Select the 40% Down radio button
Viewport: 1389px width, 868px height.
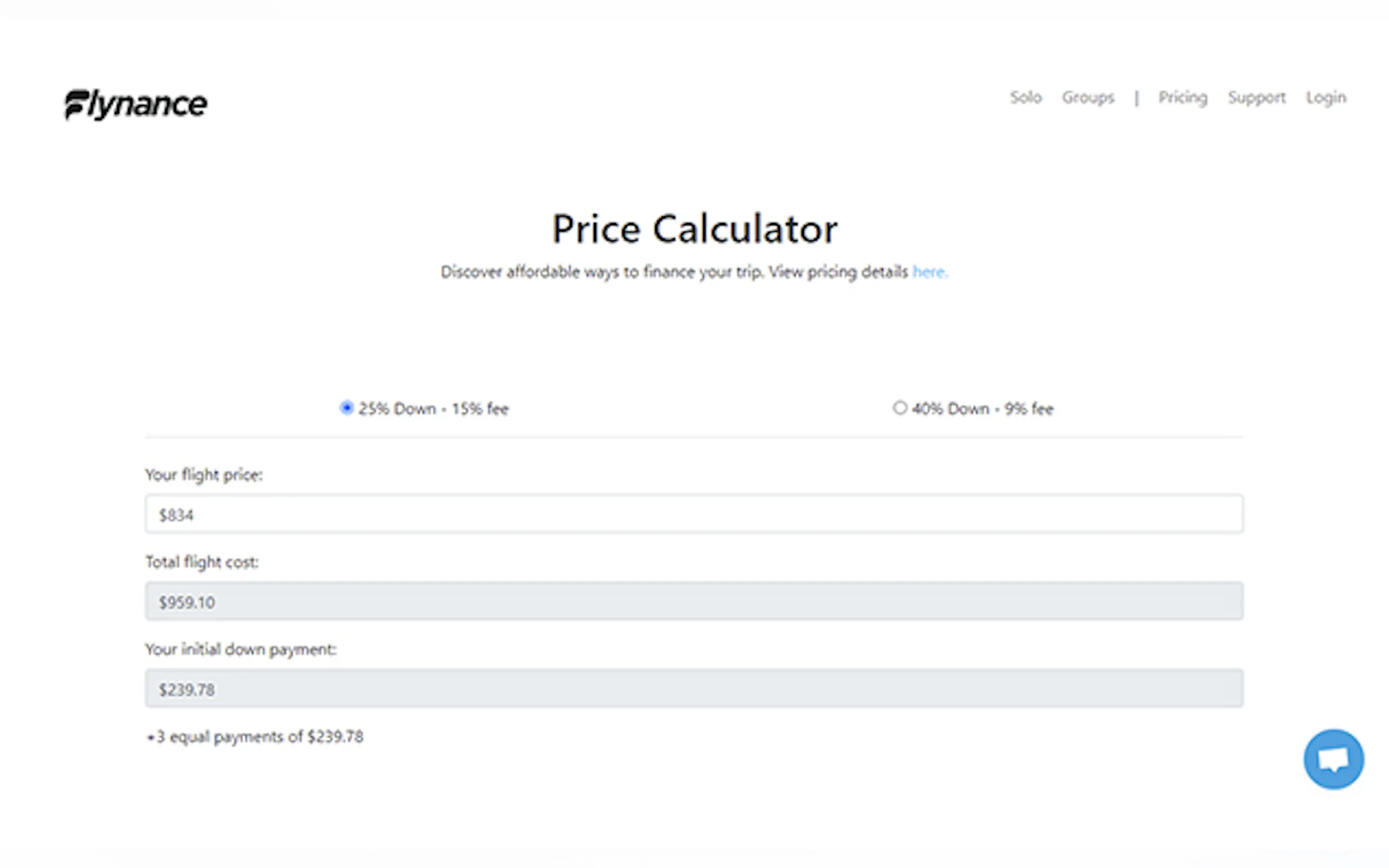coord(899,408)
